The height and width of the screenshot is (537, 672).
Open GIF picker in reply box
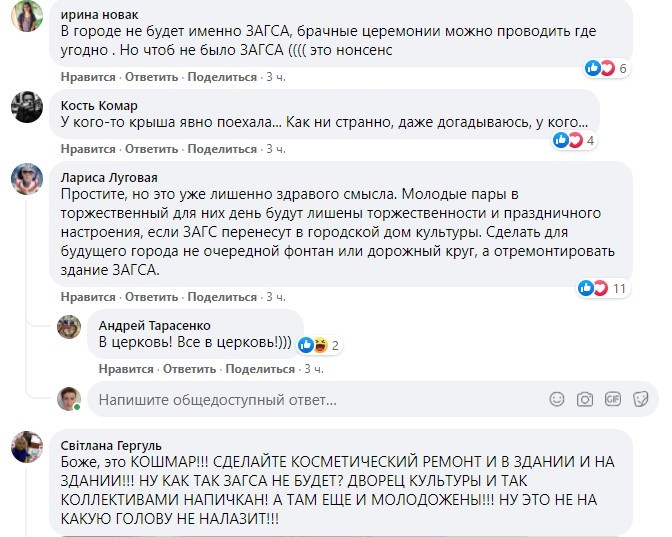[612, 400]
